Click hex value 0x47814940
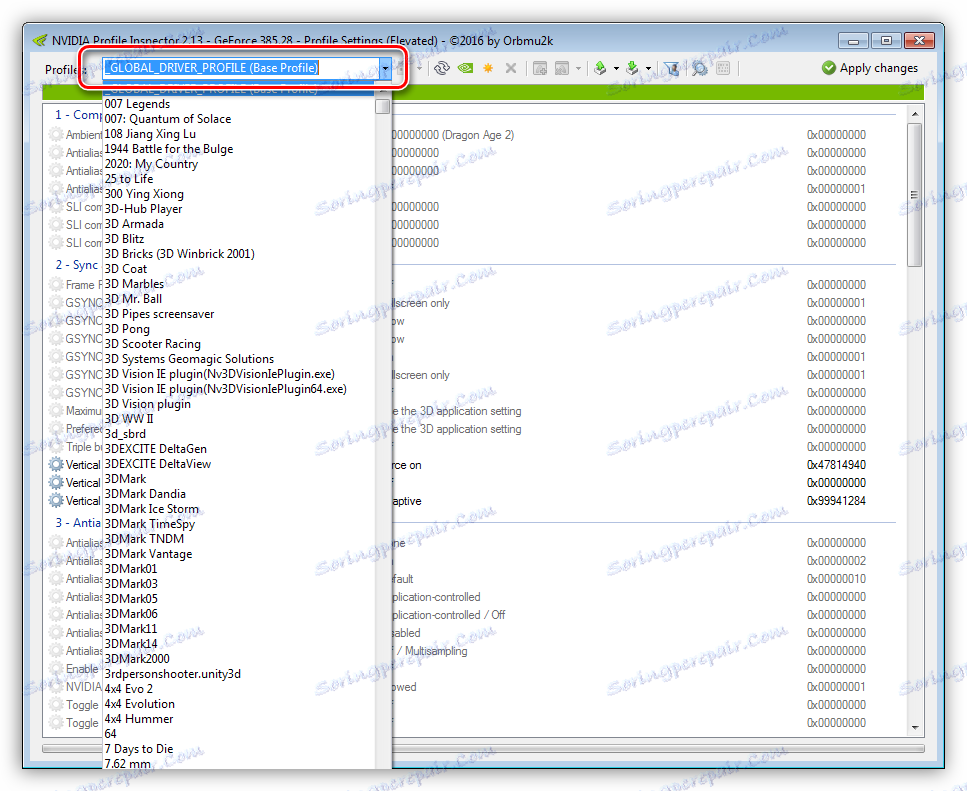 (836, 464)
